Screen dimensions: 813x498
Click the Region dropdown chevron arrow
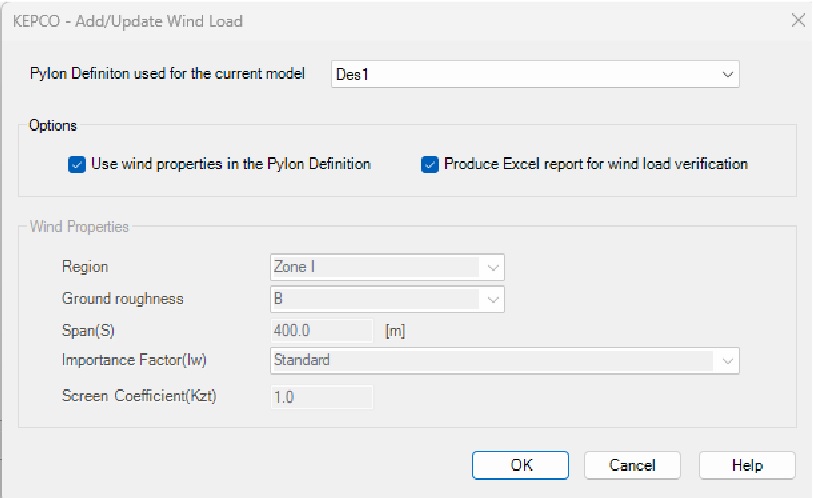(x=492, y=268)
